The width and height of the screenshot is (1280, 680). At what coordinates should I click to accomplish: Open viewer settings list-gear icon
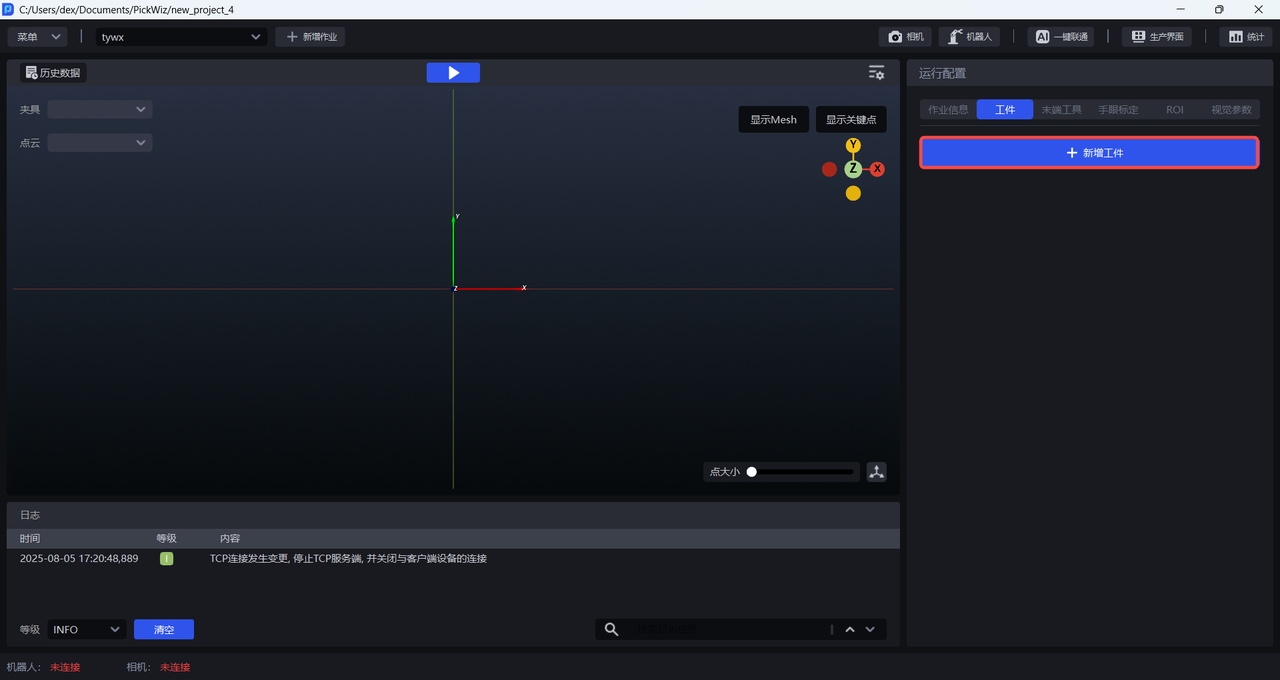tap(876, 73)
